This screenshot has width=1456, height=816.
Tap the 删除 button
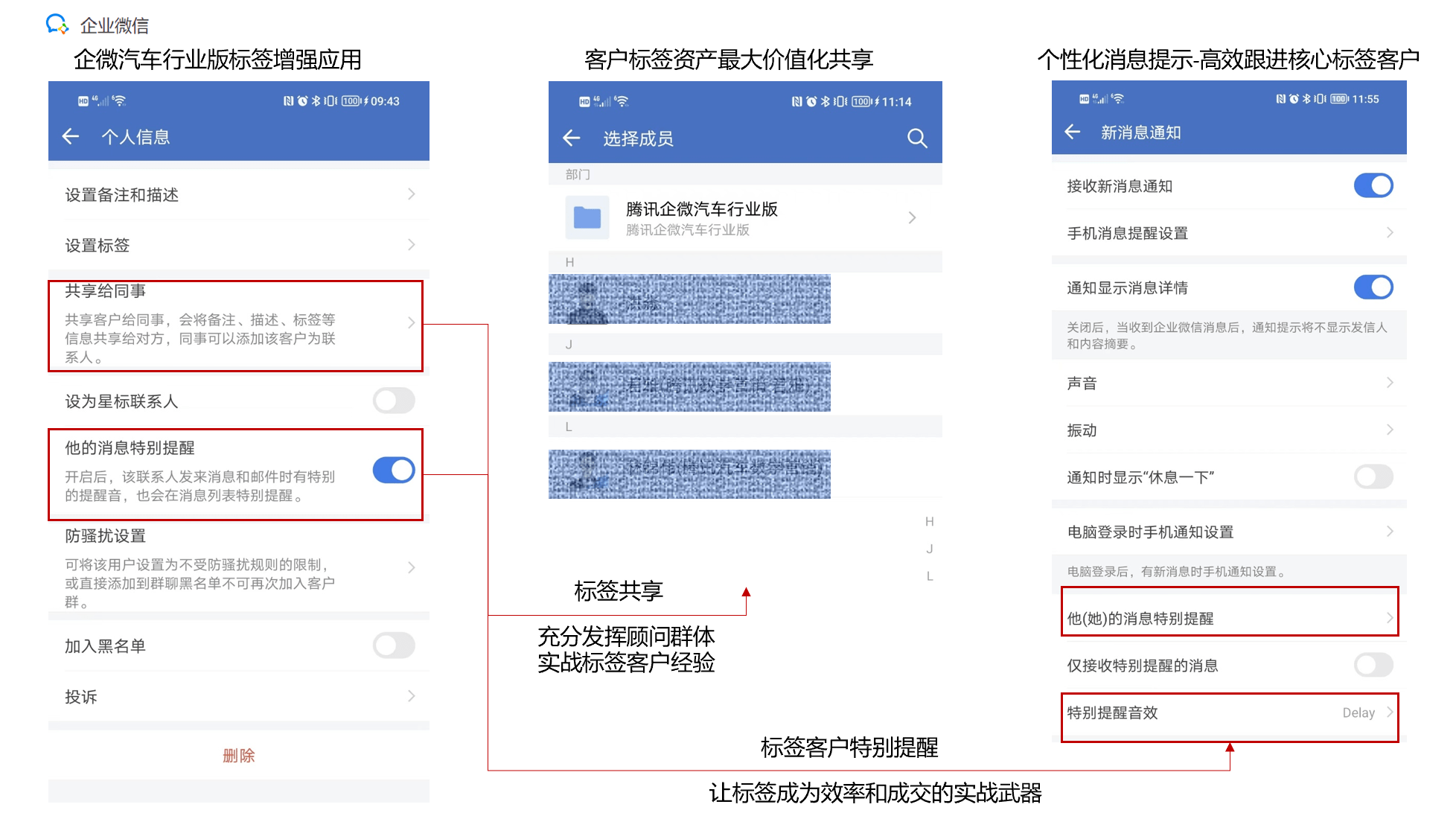point(239,755)
